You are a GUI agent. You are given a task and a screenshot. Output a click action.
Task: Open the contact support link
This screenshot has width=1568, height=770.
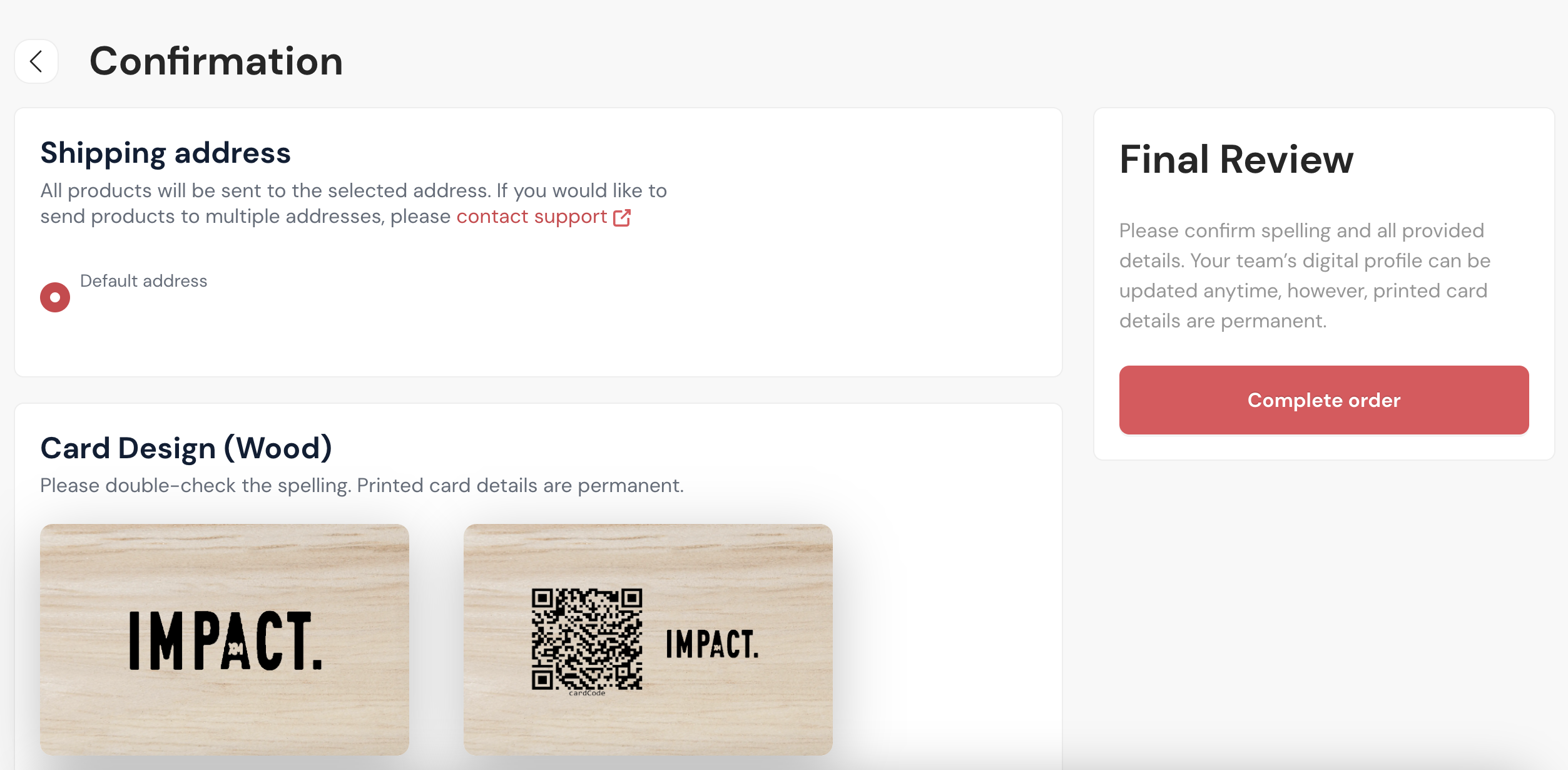531,217
